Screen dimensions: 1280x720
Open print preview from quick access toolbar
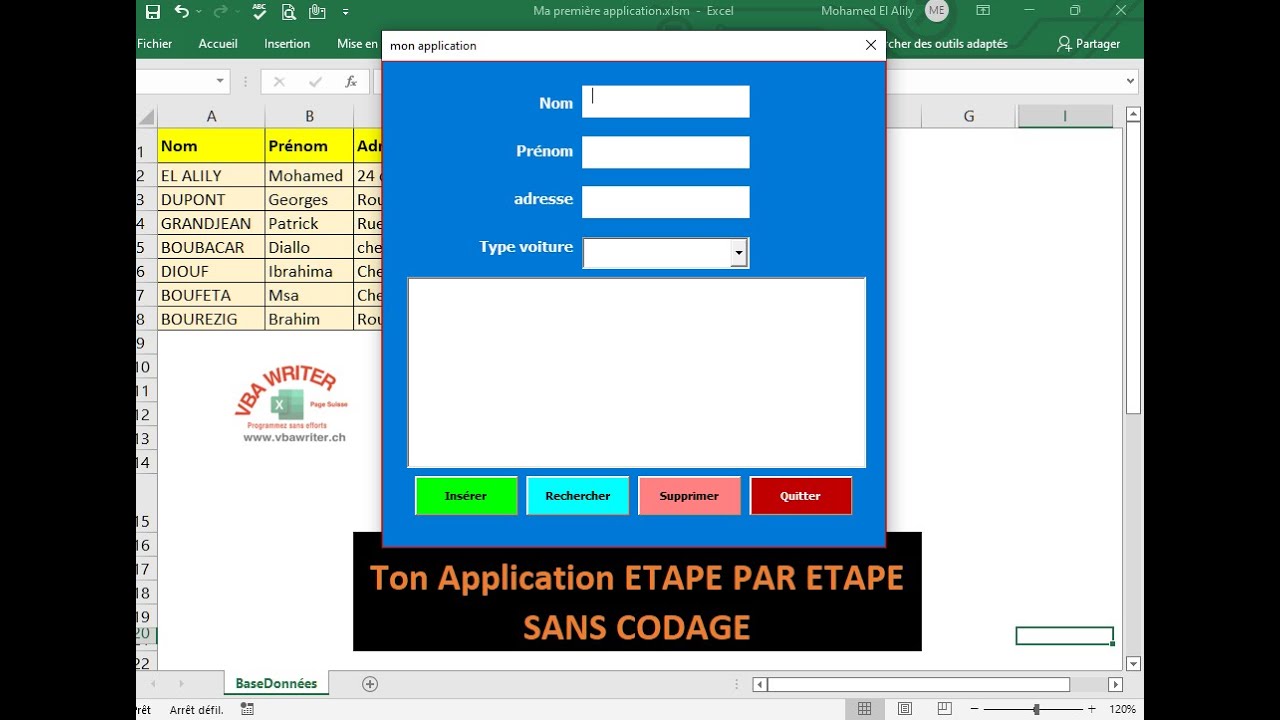[289, 12]
